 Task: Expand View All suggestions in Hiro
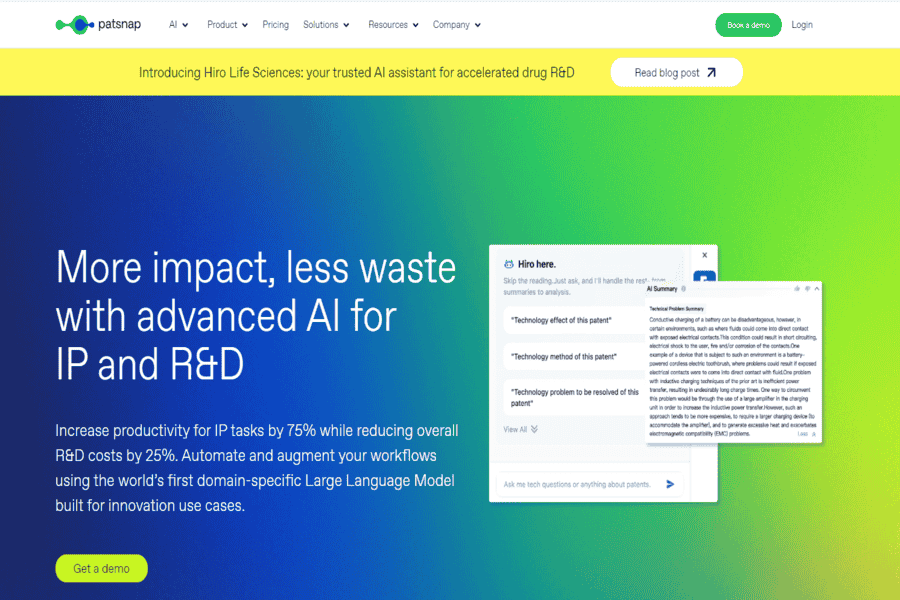pyautogui.click(x=521, y=429)
